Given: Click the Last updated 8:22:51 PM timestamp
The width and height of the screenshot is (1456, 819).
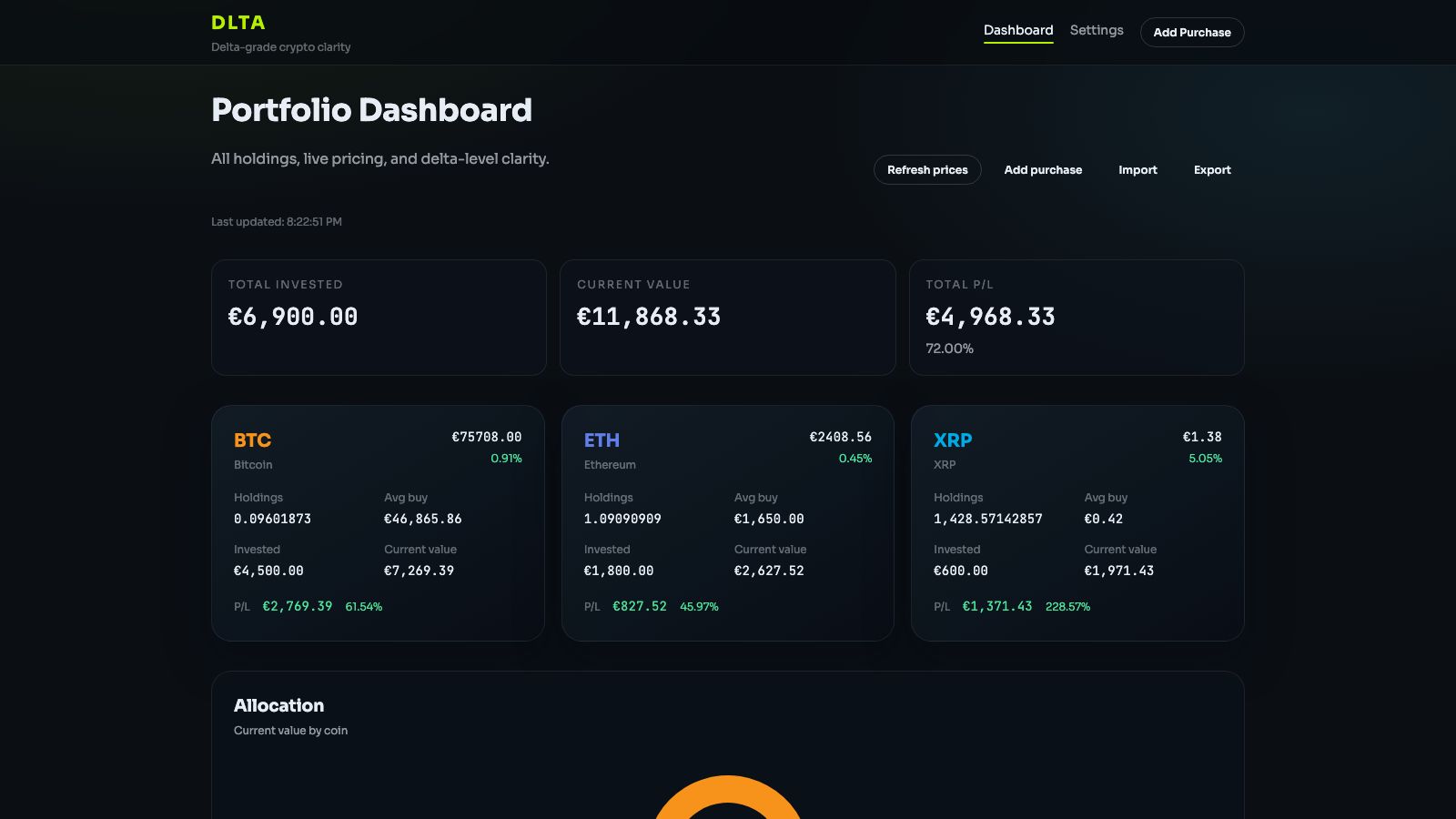Looking at the screenshot, I should (x=277, y=221).
